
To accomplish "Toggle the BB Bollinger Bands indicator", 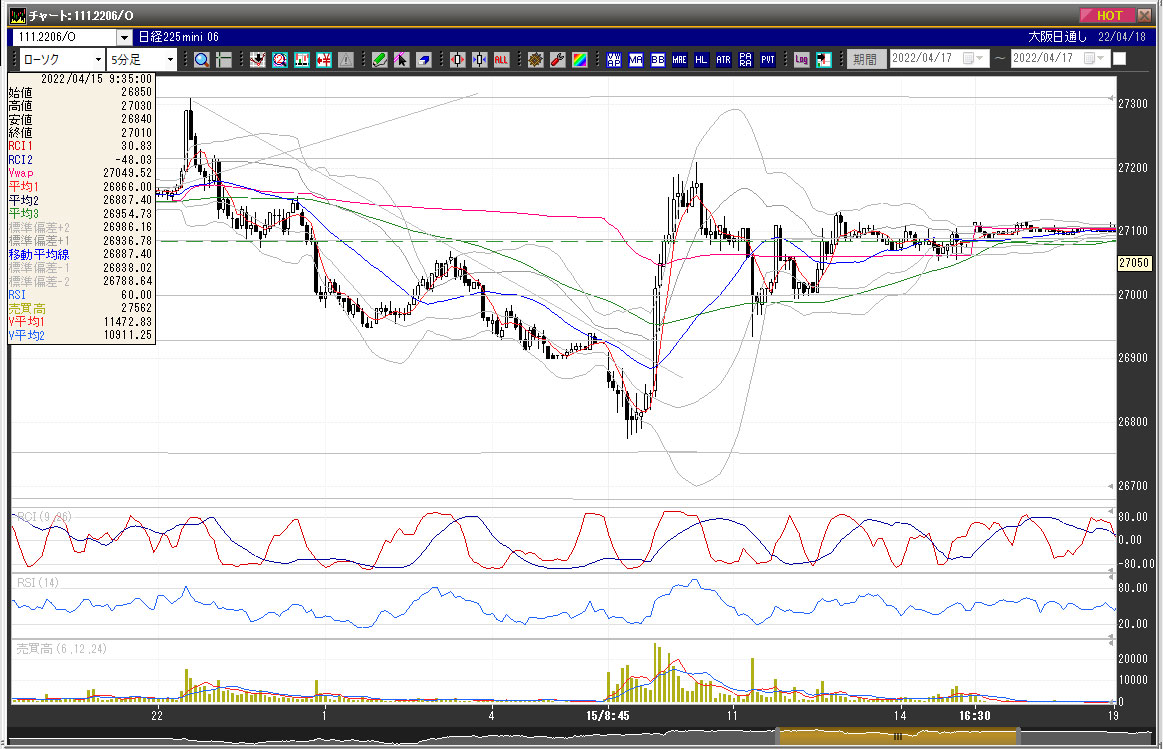I will pos(658,60).
